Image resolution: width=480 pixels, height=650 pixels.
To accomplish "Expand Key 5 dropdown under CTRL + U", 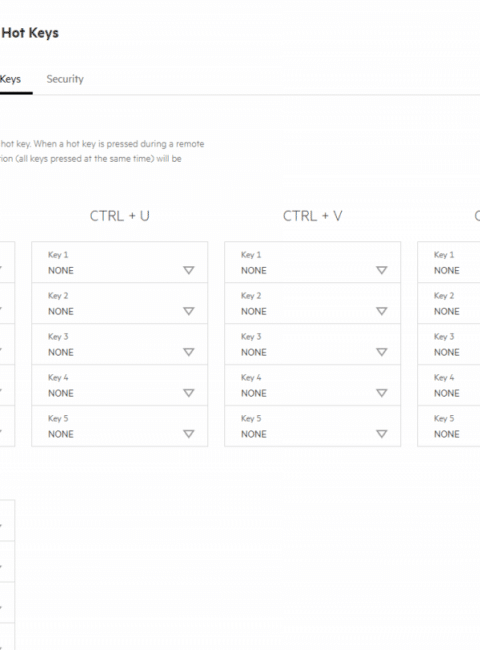I will pos(120,426).
